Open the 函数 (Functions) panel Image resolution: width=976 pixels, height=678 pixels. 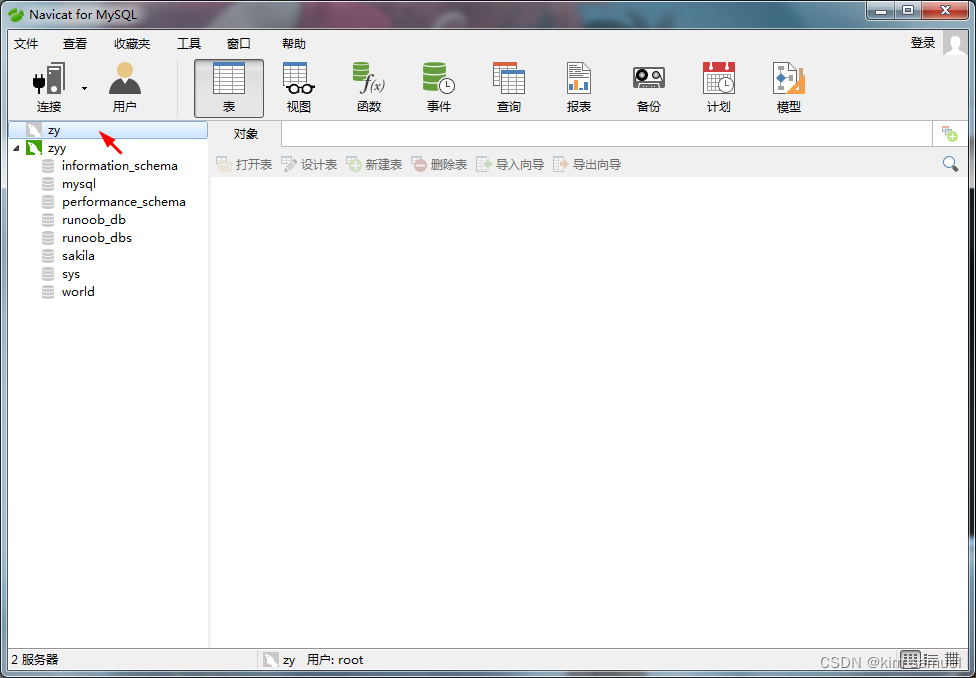coord(368,85)
